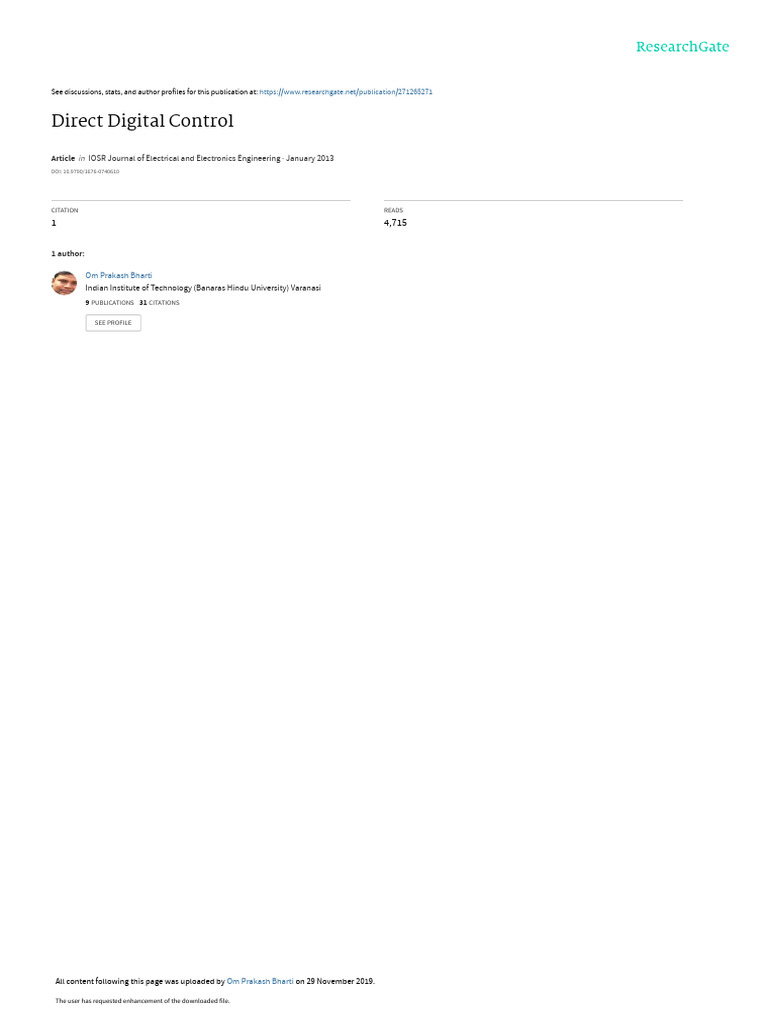768x1024 pixels.
Task: Open Om Prakash Bharti author name link
Action: pyautogui.click(x=119, y=276)
